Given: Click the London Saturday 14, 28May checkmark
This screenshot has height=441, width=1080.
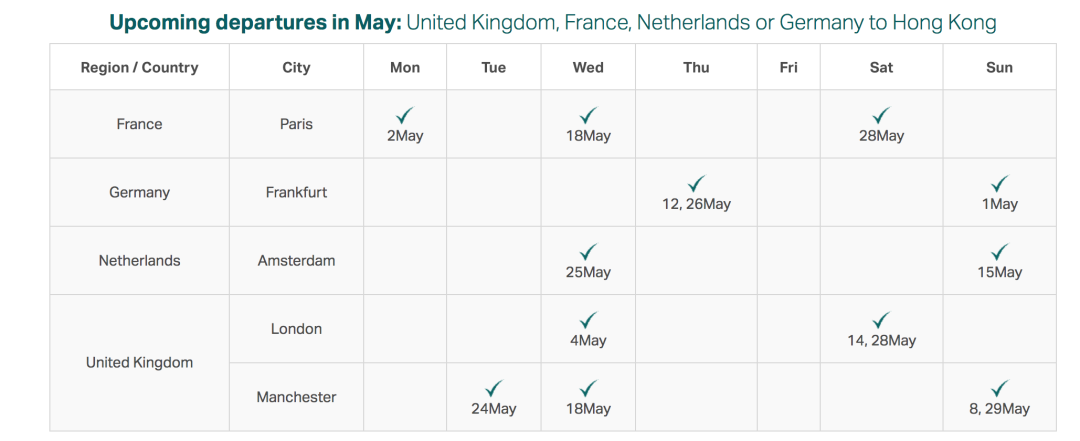Looking at the screenshot, I should click(882, 320).
